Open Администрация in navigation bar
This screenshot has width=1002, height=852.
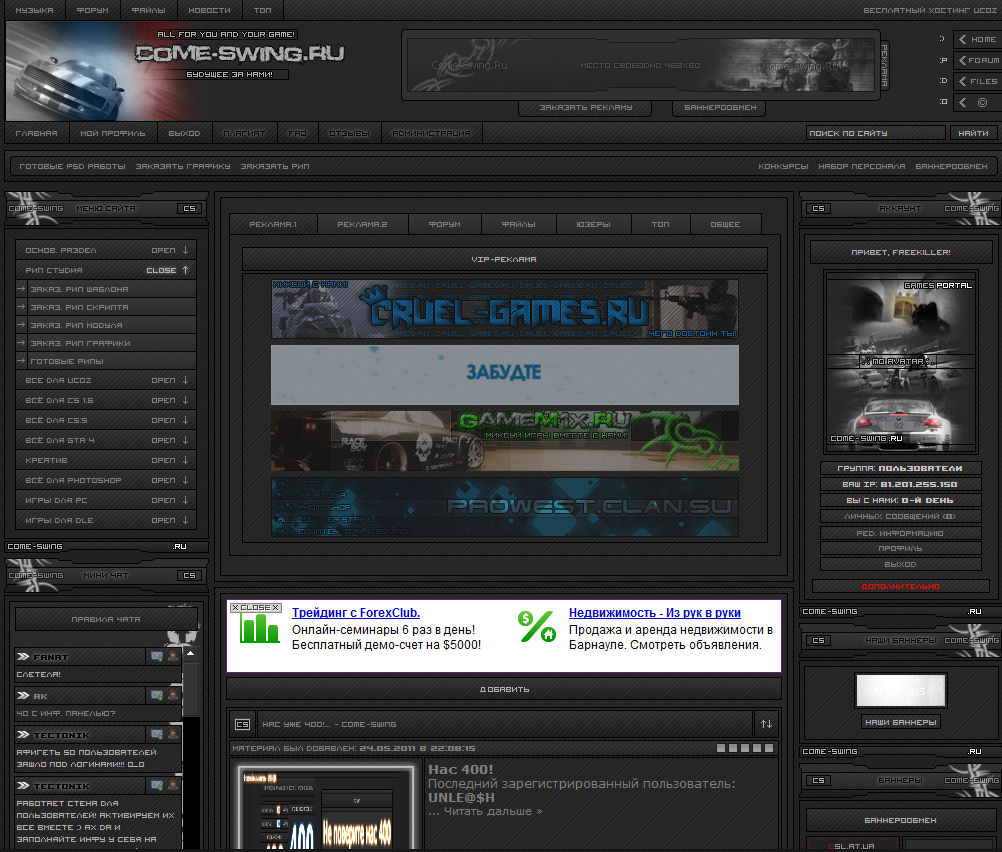(431, 133)
